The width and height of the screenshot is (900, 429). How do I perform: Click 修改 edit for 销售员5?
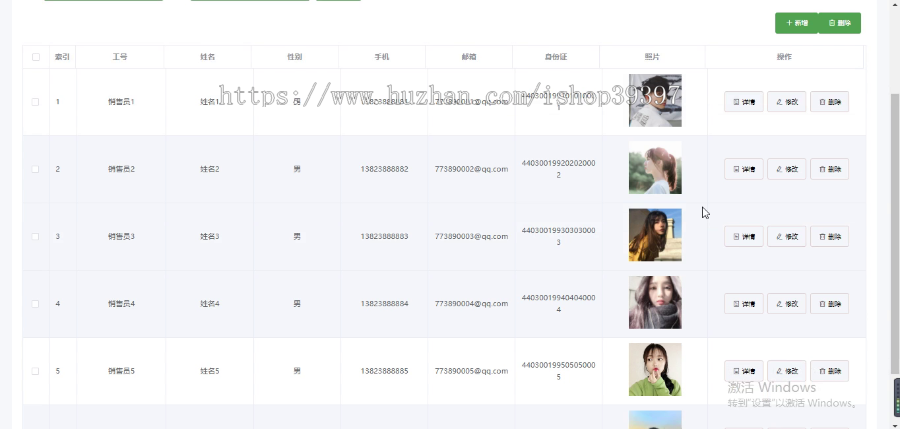786,371
